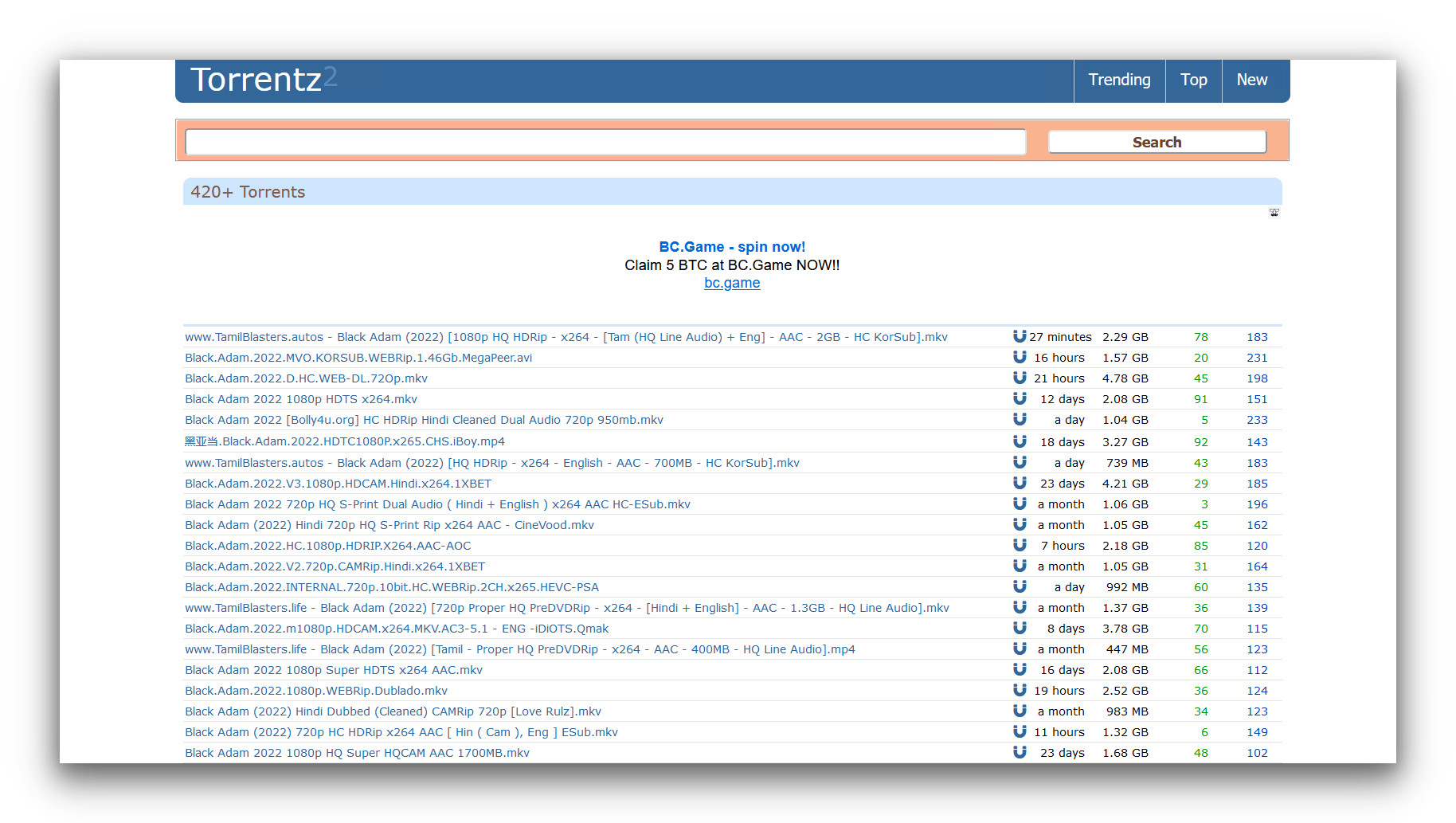Click magnet icon for V2.720p.CAMRip.Hindi.x264.1XBET row

[x=1020, y=566]
